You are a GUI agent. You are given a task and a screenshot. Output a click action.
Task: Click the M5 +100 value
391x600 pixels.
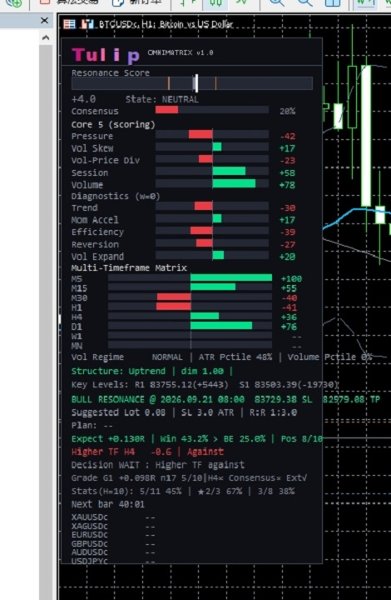click(292, 279)
